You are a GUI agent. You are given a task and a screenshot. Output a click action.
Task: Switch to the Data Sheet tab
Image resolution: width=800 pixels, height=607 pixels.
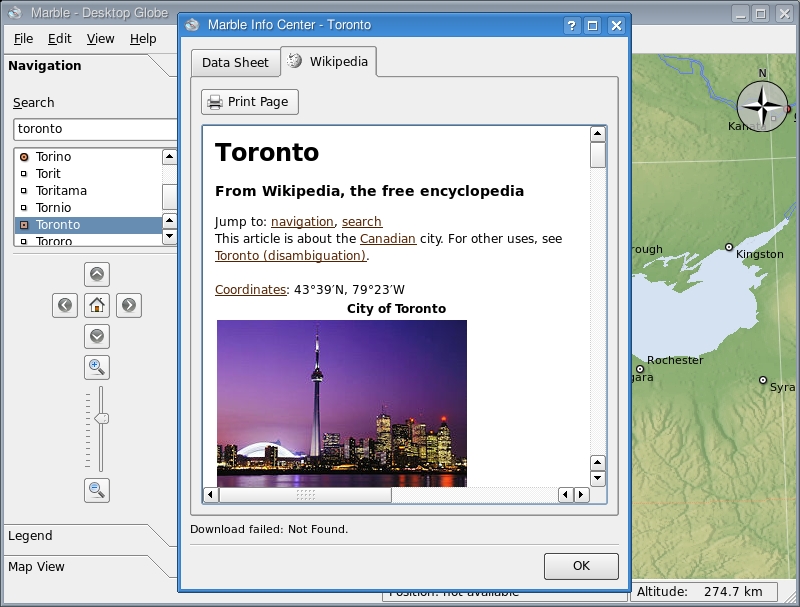coord(235,62)
